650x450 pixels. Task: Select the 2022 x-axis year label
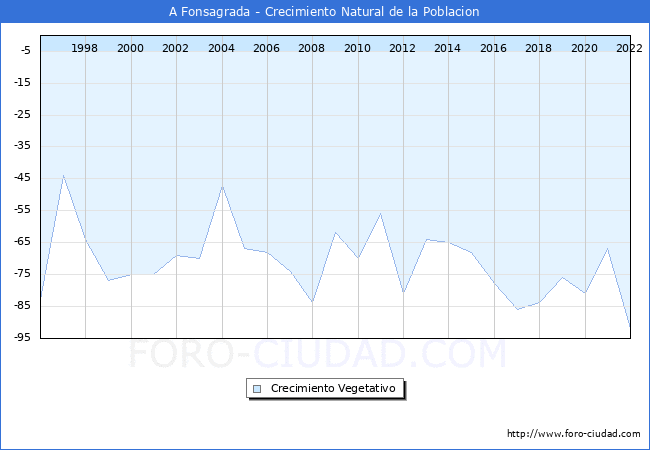click(x=629, y=48)
